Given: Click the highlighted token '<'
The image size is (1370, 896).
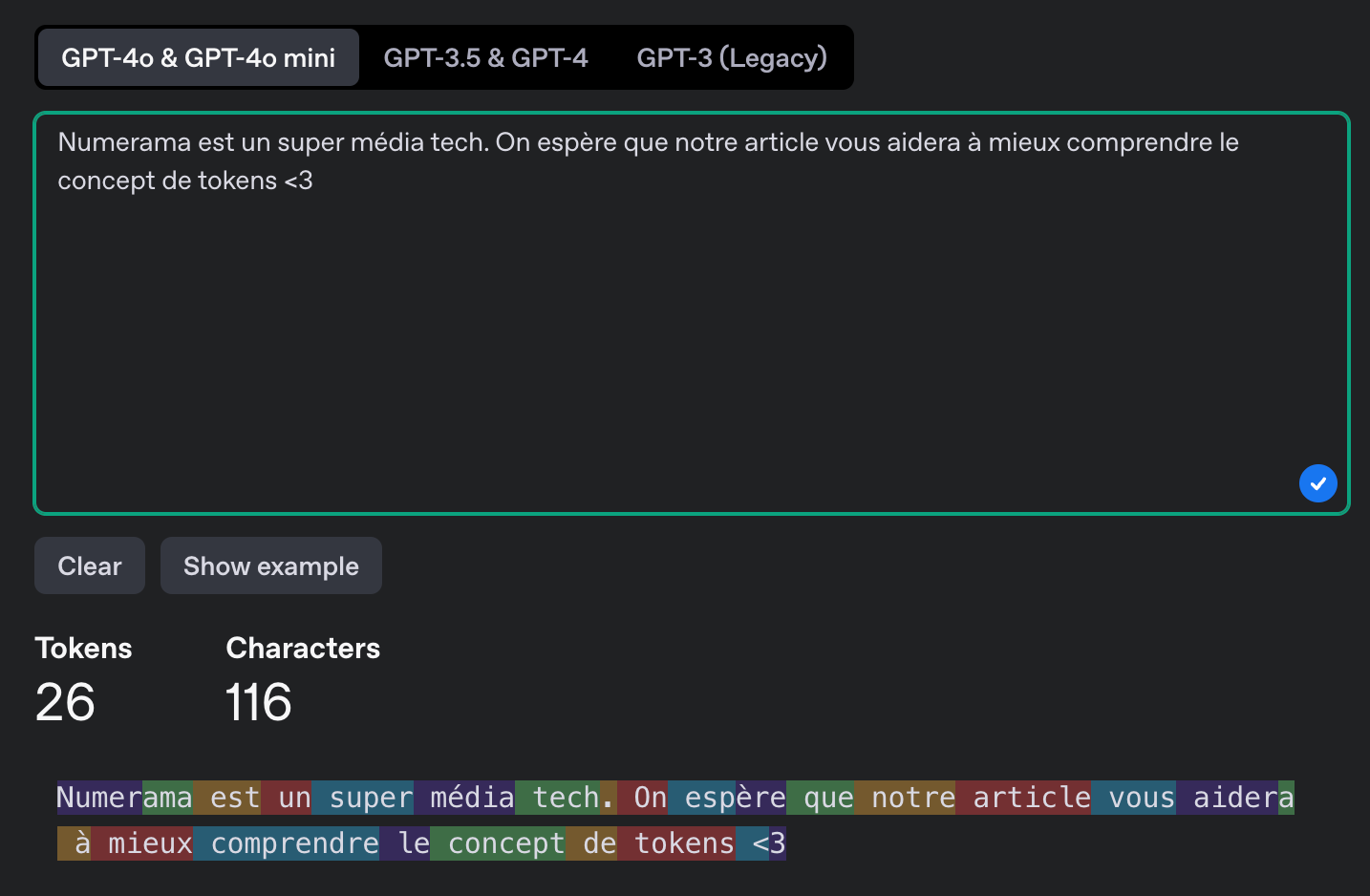Looking at the screenshot, I should click(753, 843).
